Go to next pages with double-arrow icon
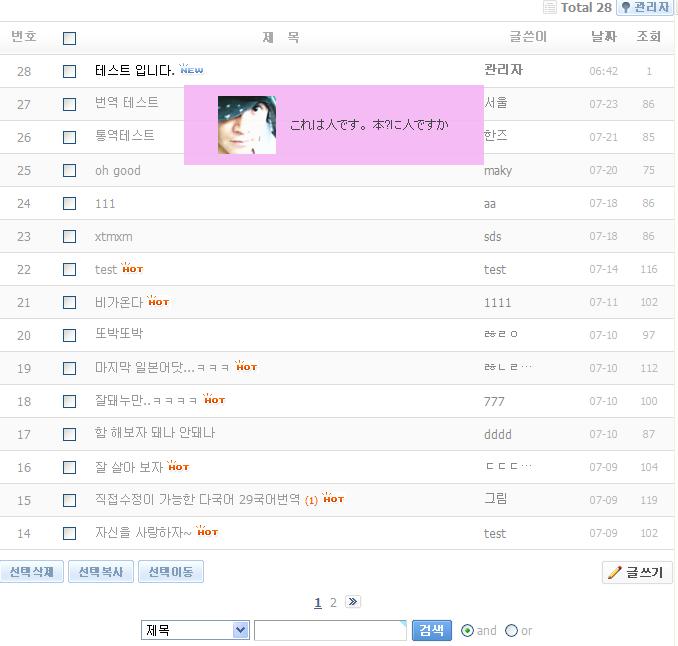This screenshot has height=646, width=678. pyautogui.click(x=353, y=601)
